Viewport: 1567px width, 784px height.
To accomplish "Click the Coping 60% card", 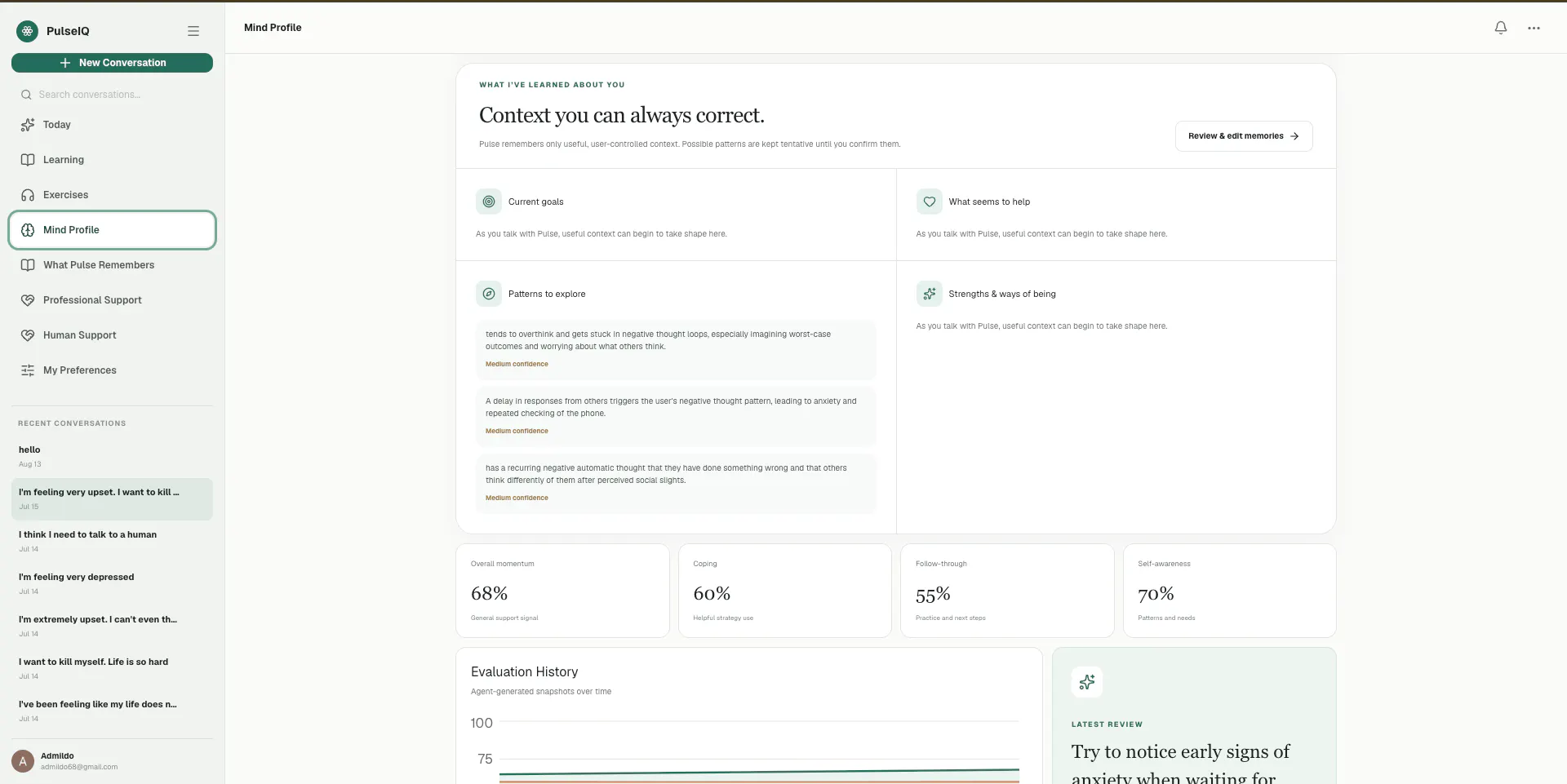I will 785,591.
